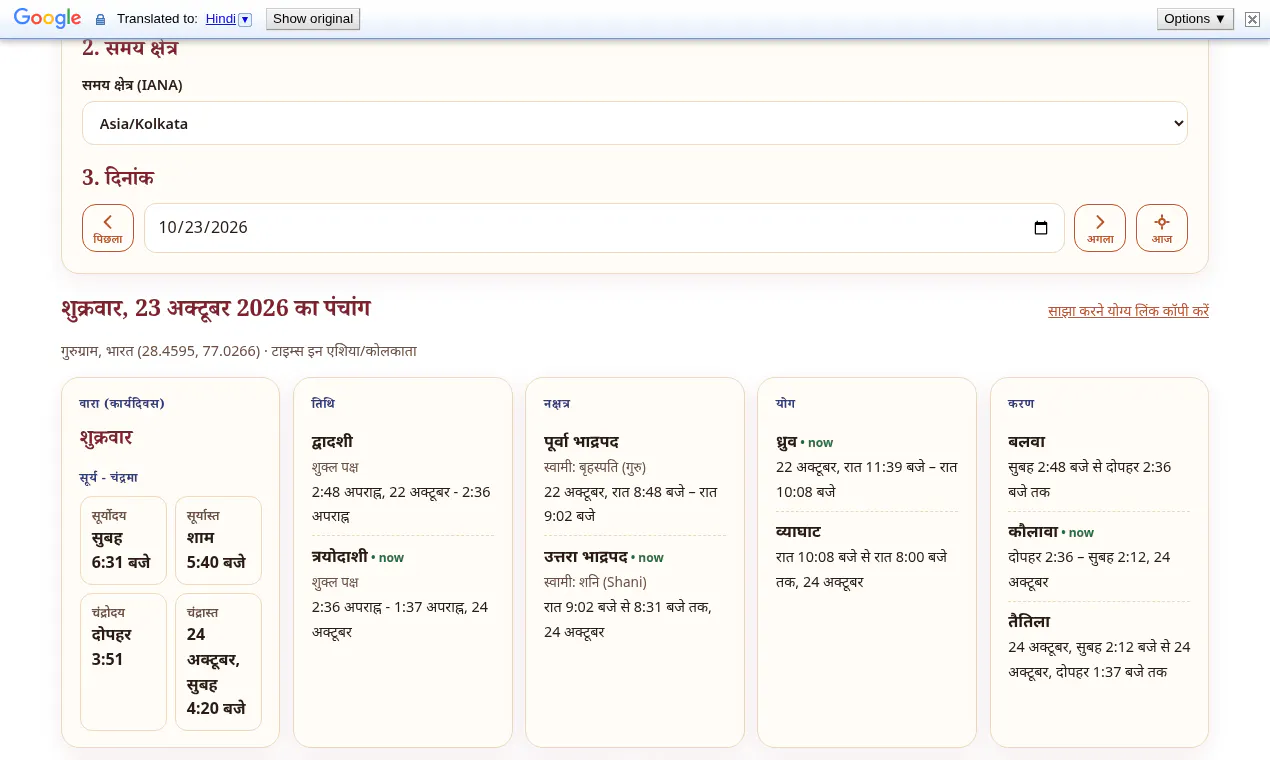Open the calendar picker icon in date field
This screenshot has height=760, width=1270.
[x=1041, y=228]
